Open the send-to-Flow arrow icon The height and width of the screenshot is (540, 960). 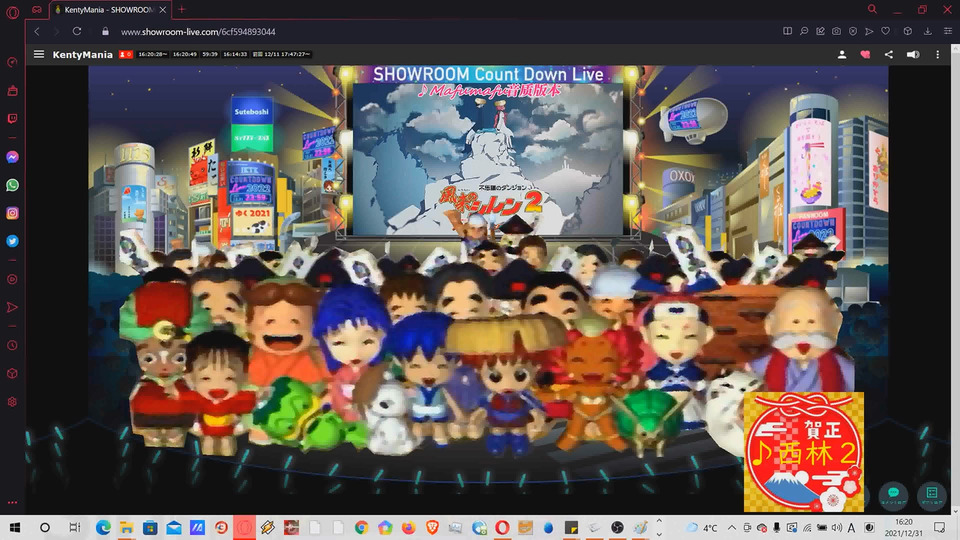tap(869, 31)
